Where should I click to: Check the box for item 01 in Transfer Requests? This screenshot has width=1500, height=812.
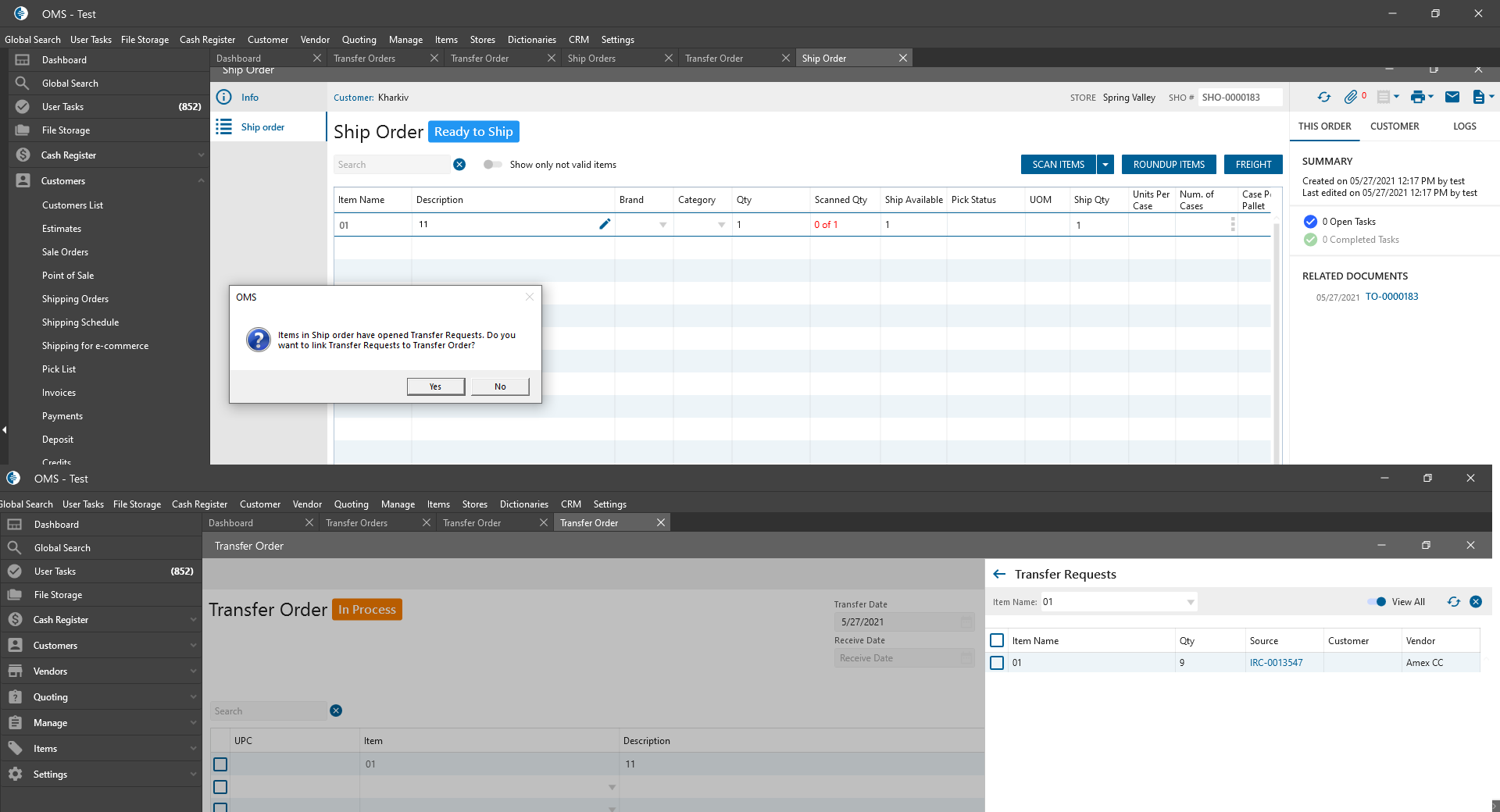point(997,662)
